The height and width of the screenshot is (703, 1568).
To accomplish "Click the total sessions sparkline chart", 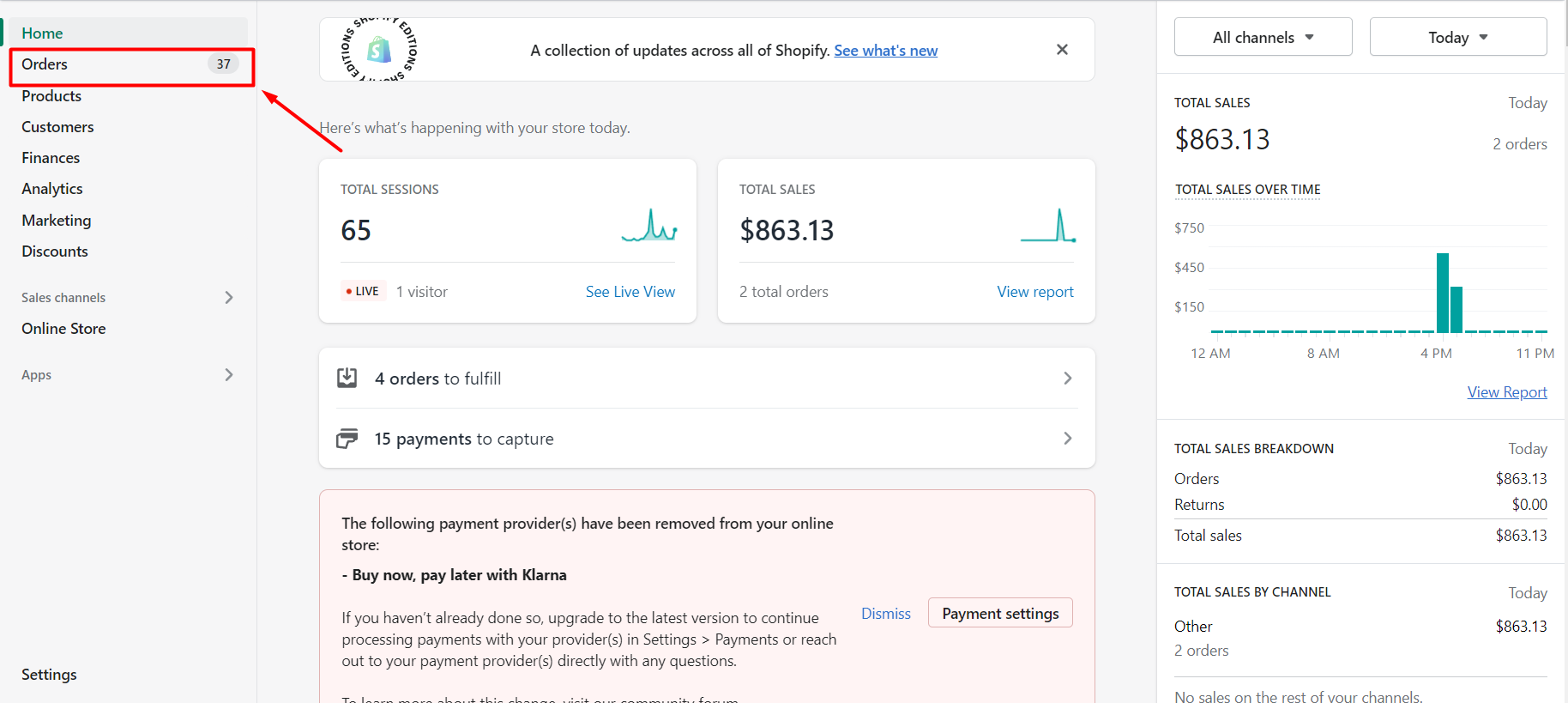I will point(649,227).
